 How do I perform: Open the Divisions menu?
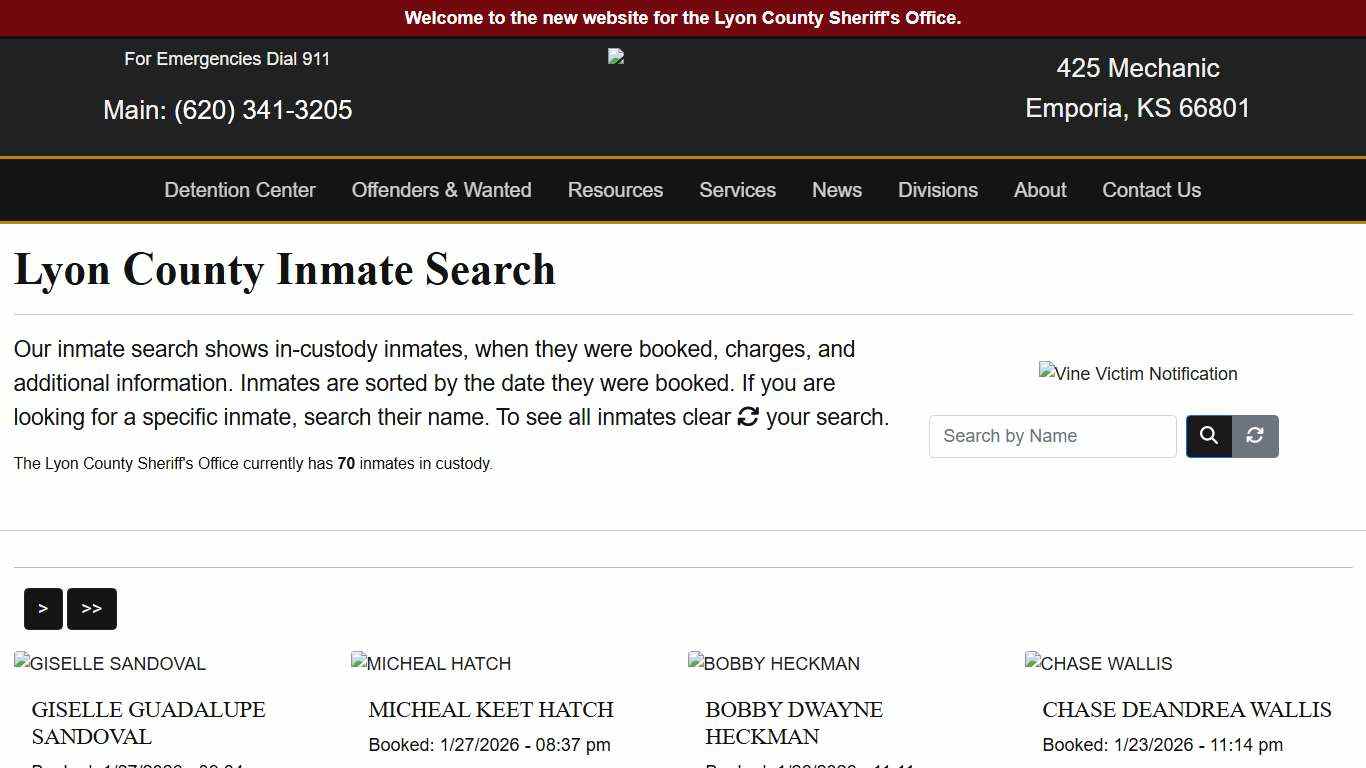tap(937, 190)
